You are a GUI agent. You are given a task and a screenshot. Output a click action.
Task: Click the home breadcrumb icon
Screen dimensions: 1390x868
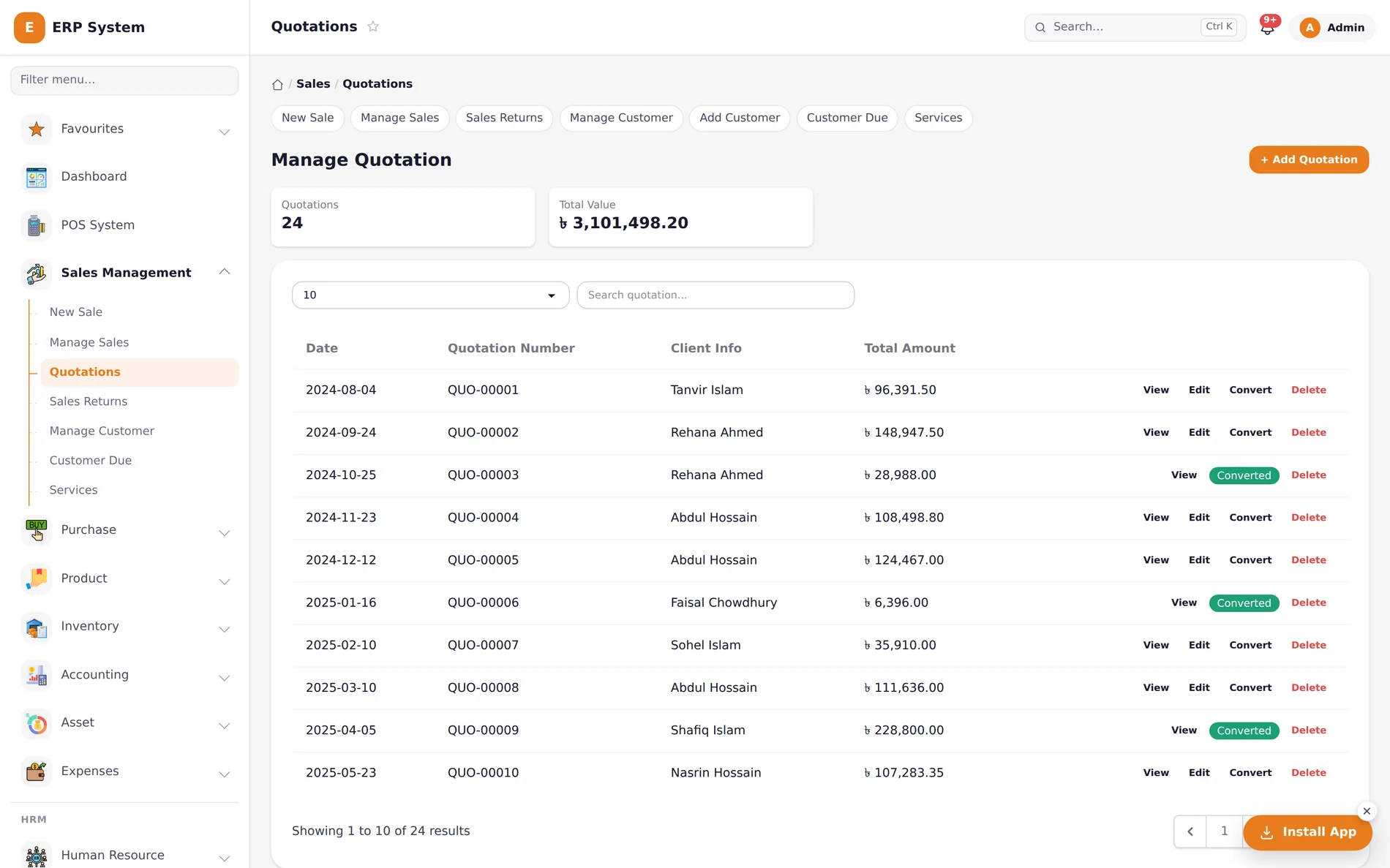coord(277,84)
